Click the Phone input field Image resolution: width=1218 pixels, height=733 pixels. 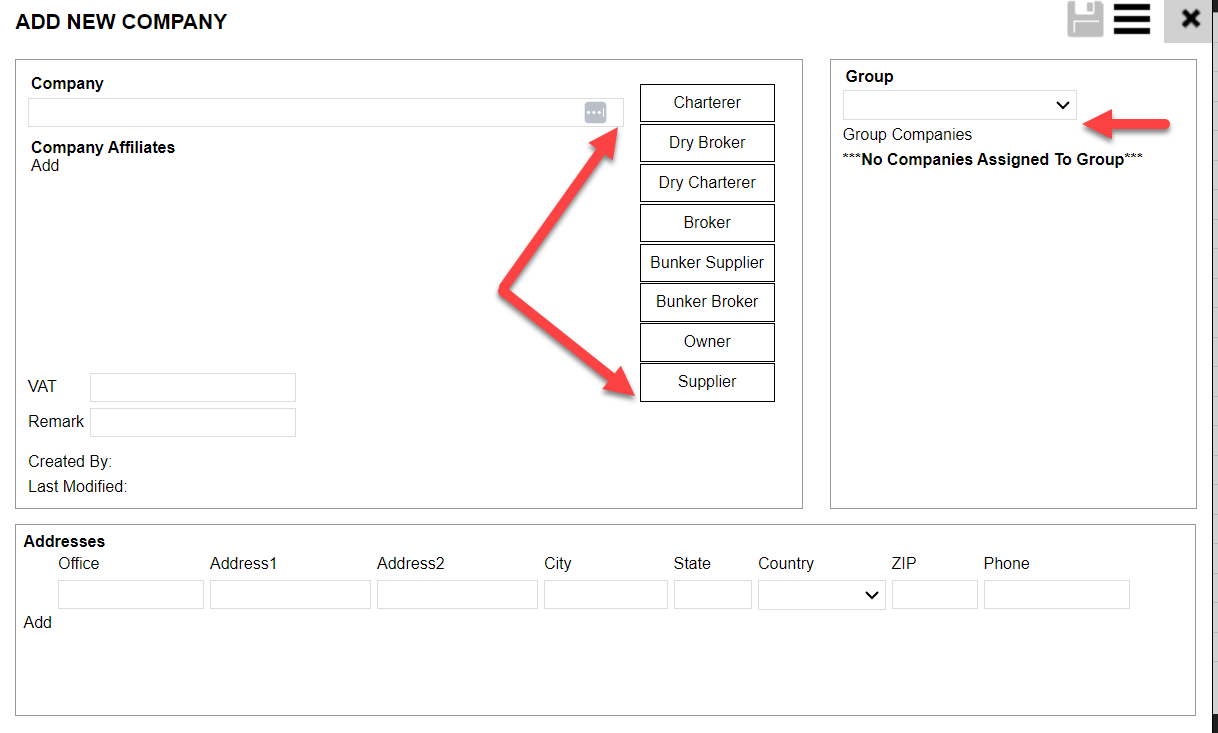click(x=1056, y=595)
